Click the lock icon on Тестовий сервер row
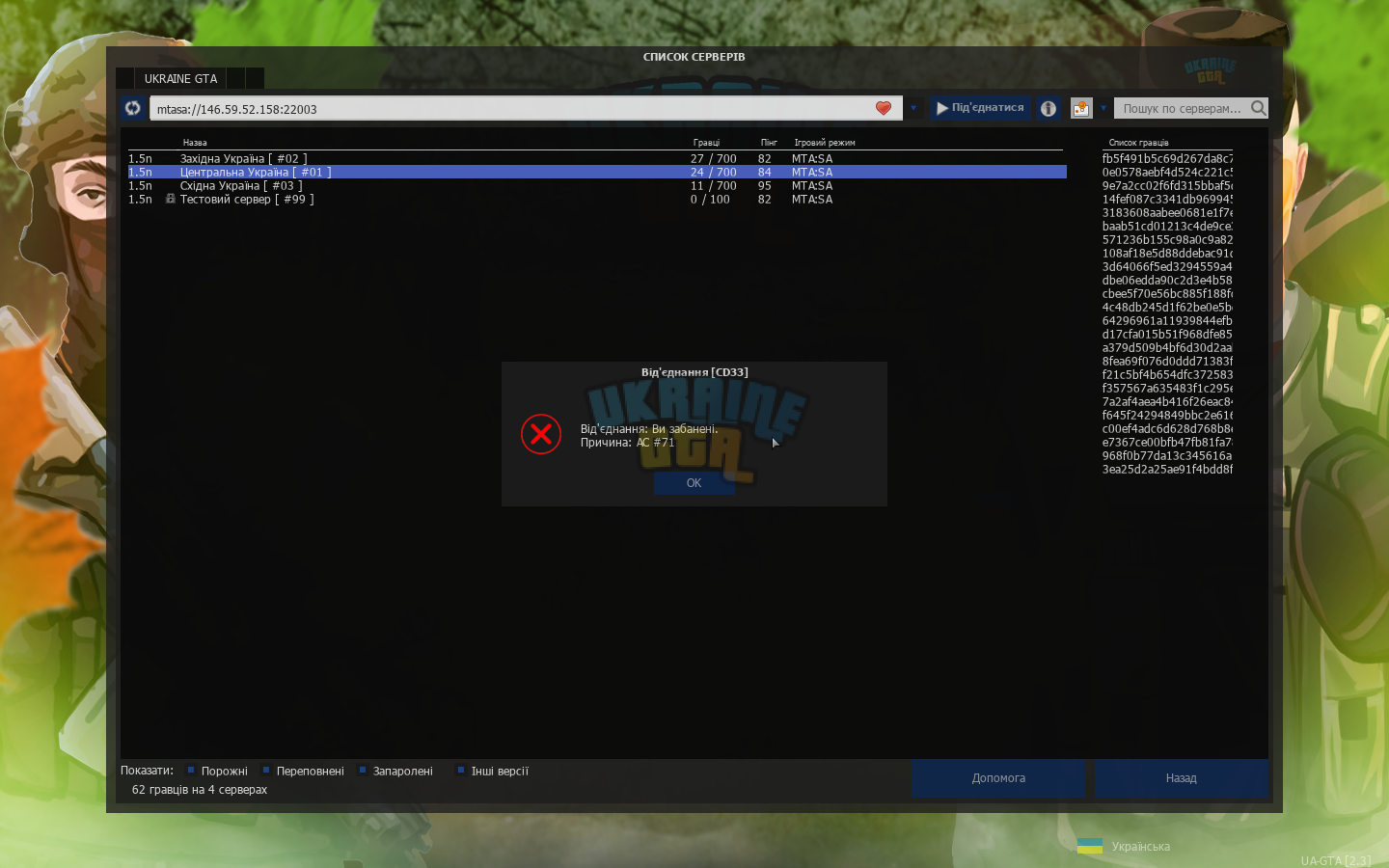 coord(170,199)
